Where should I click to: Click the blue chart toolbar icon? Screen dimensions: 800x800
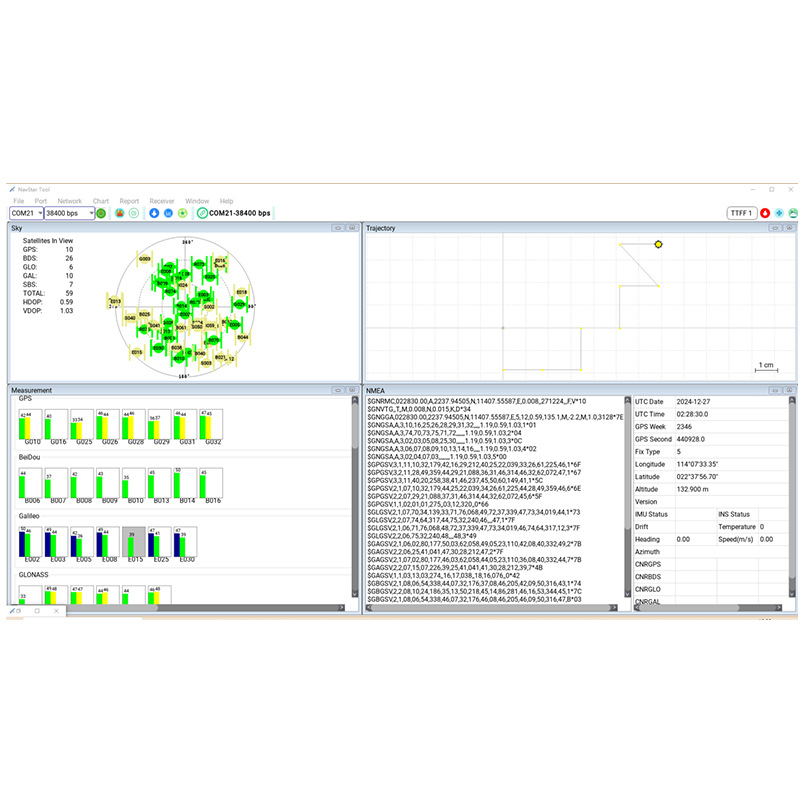(x=168, y=213)
